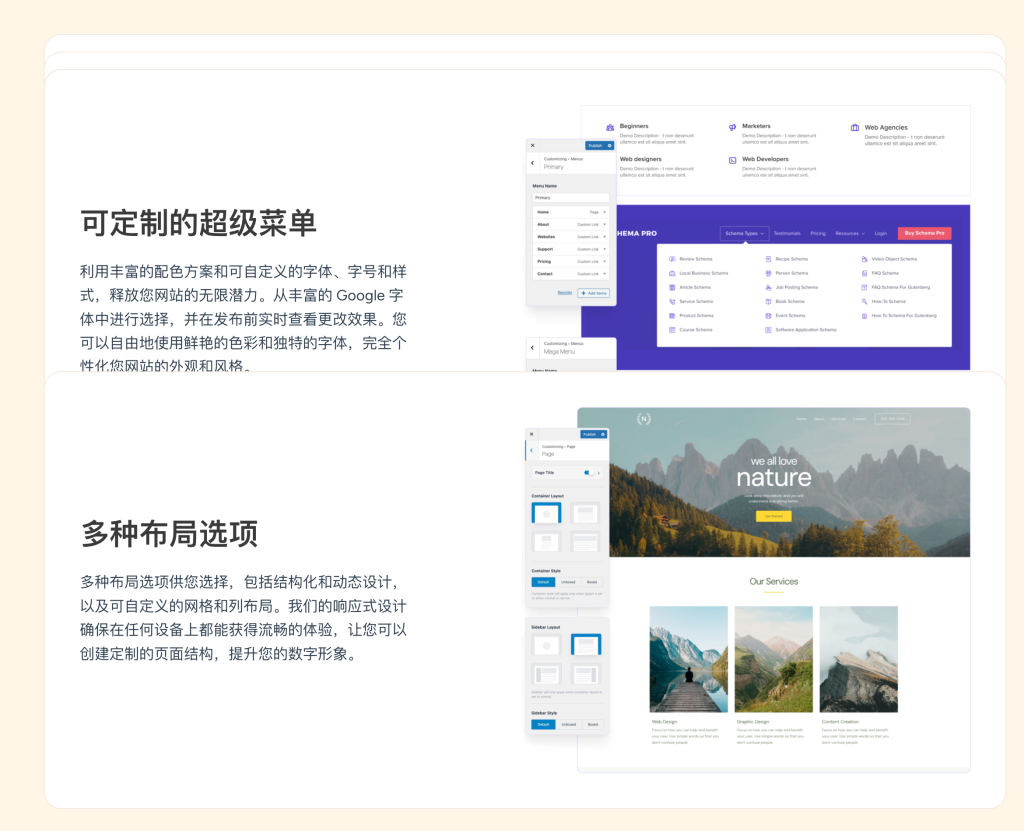Screen dimensions: 1024x831
Task: Click the Web Developers terminal icon
Action: point(732,160)
